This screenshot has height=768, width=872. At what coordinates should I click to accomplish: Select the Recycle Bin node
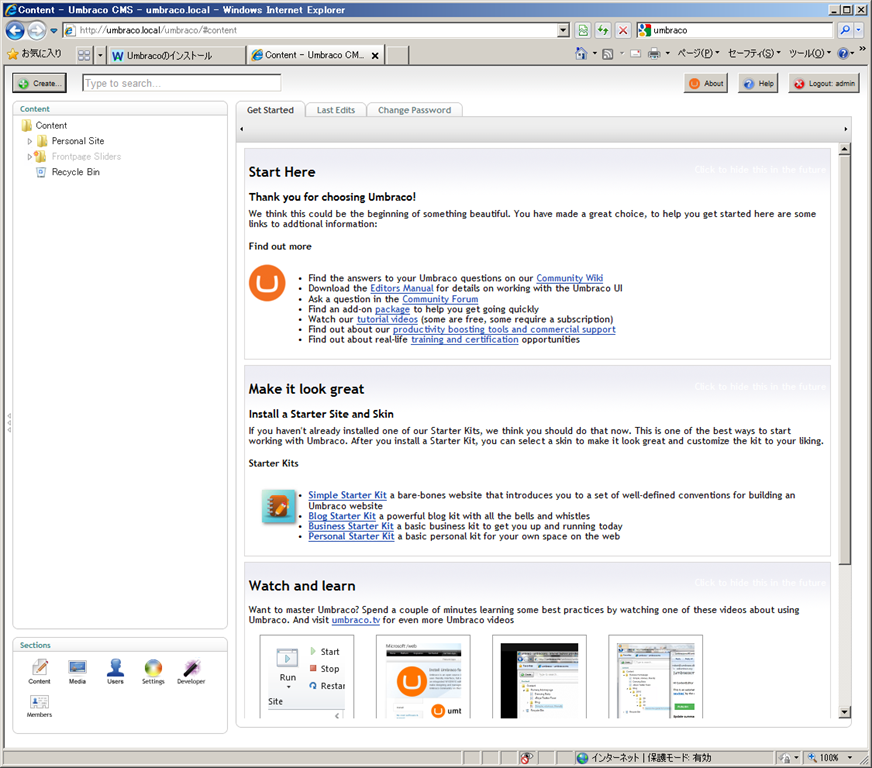[x=76, y=172]
